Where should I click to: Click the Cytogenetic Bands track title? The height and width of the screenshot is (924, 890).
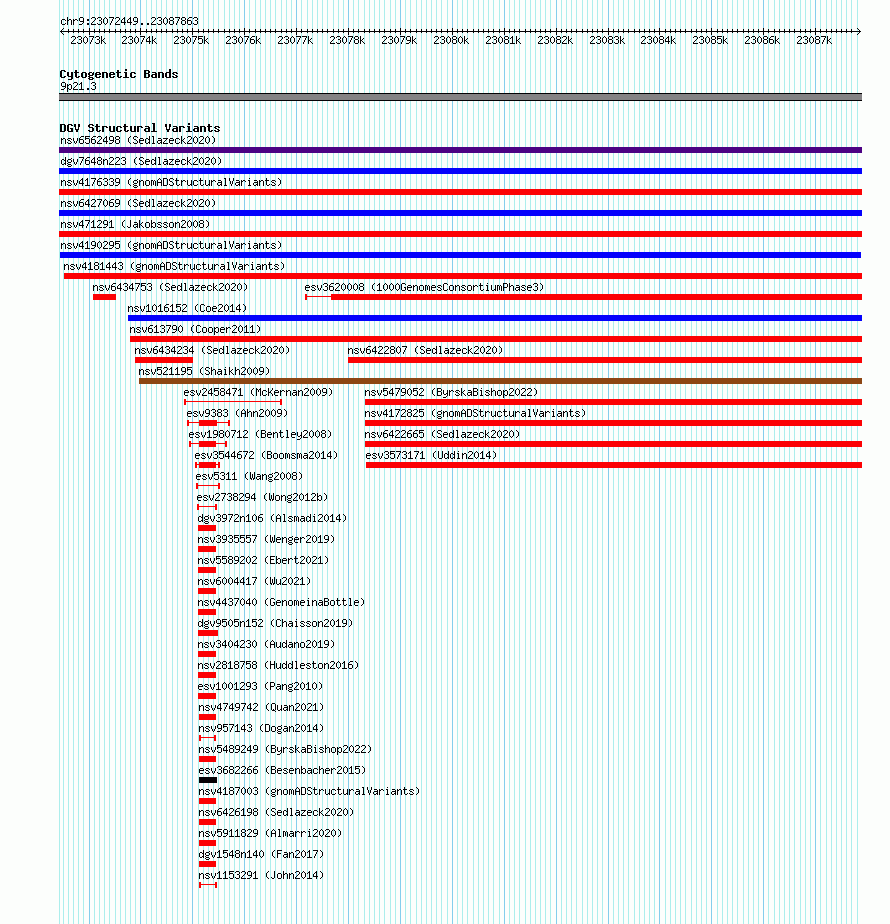tap(118, 74)
